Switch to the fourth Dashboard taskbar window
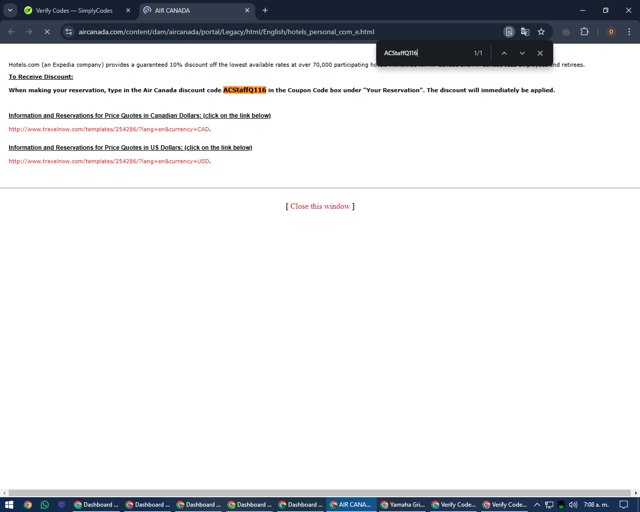 tap(249, 505)
